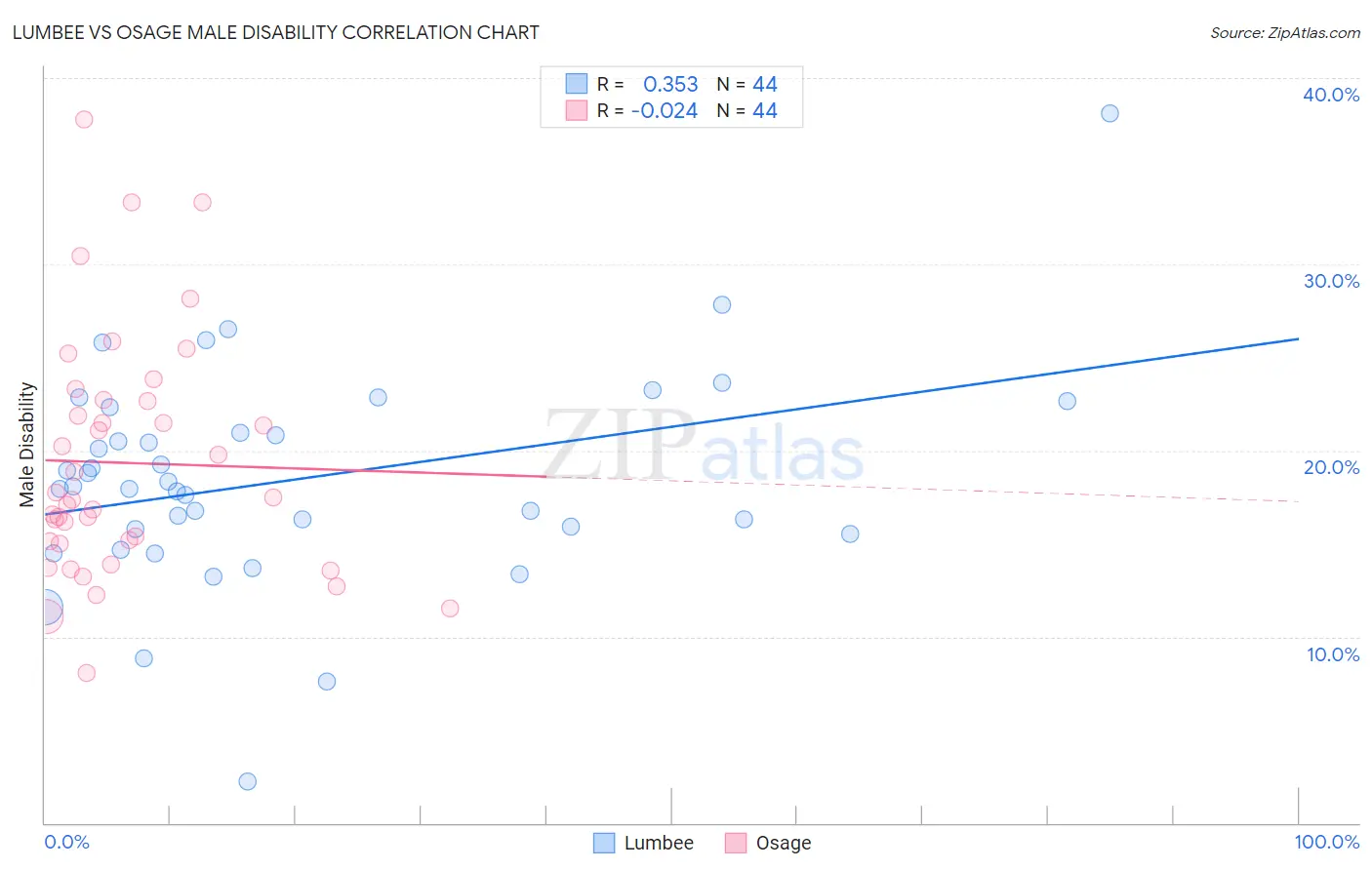Select the Lumbee legend label
Image resolution: width=1372 pixels, height=870 pixels.
pos(659,843)
